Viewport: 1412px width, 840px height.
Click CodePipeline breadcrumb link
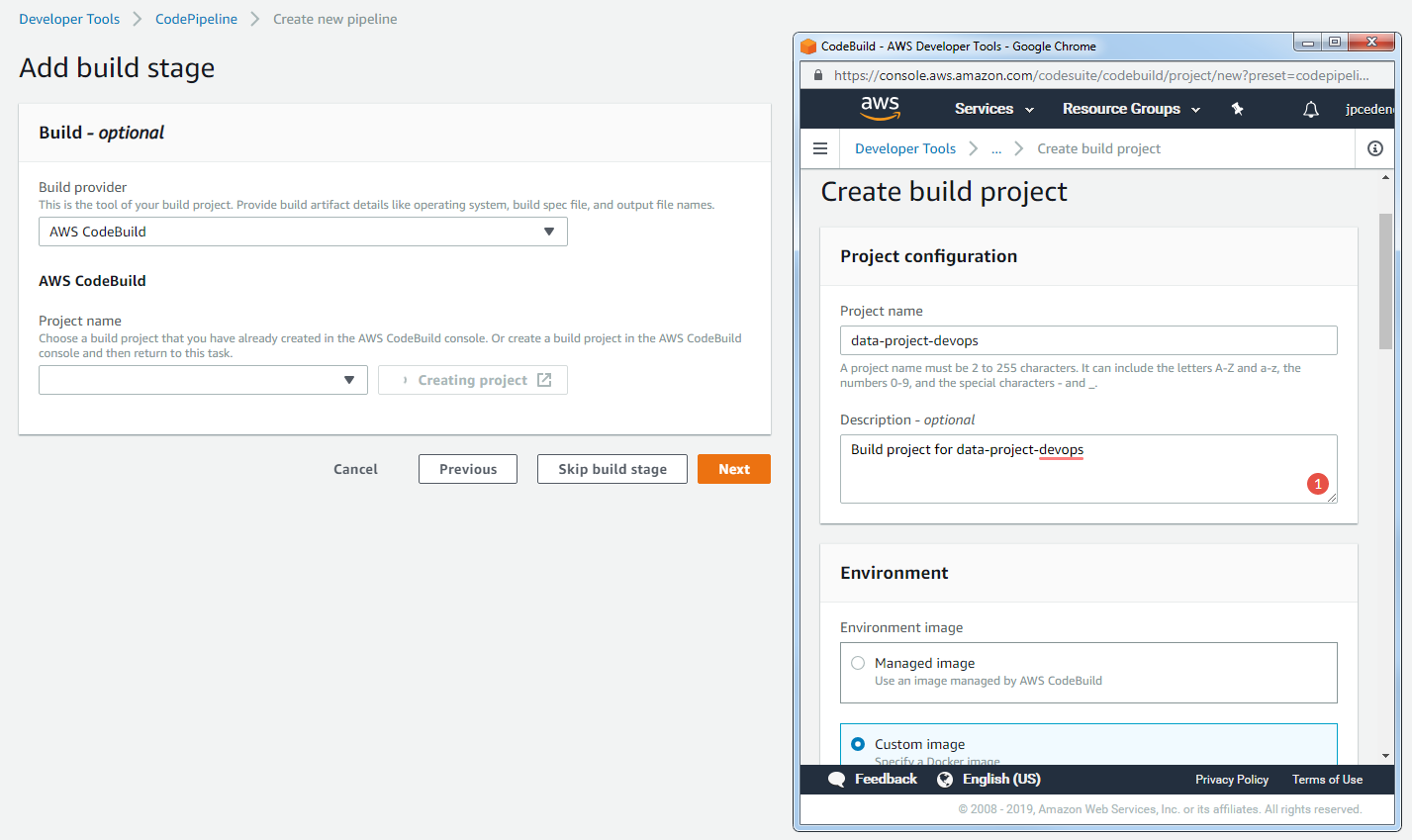tap(196, 19)
